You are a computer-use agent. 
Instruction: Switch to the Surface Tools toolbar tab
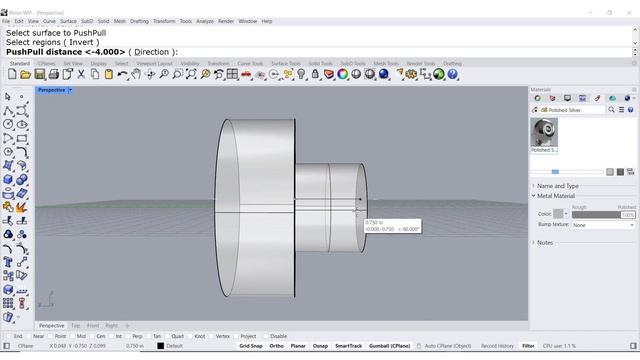pos(286,64)
